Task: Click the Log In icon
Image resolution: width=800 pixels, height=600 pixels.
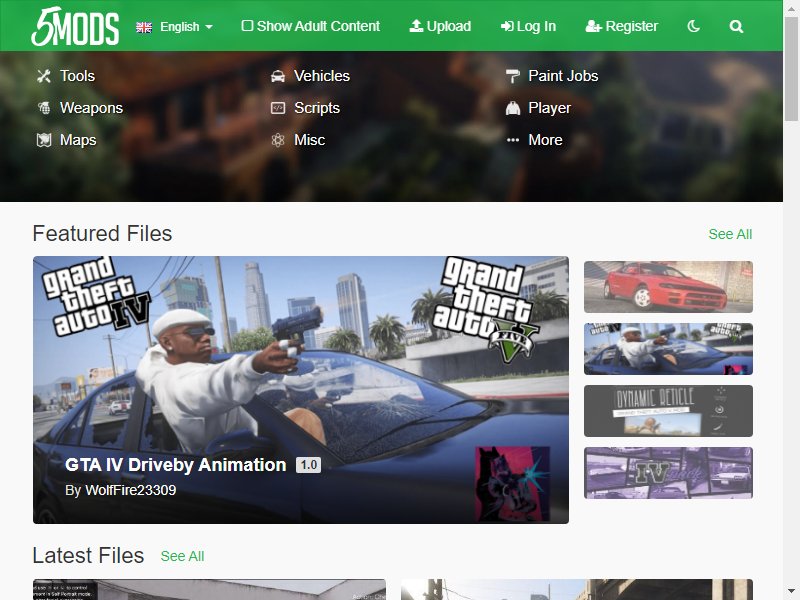Action: 507,26
